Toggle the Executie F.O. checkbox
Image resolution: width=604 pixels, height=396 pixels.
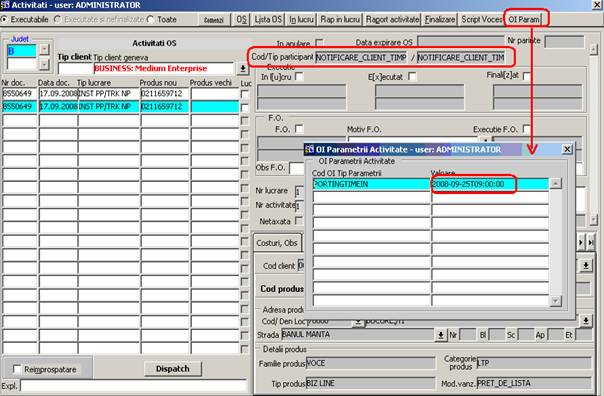[x=527, y=129]
